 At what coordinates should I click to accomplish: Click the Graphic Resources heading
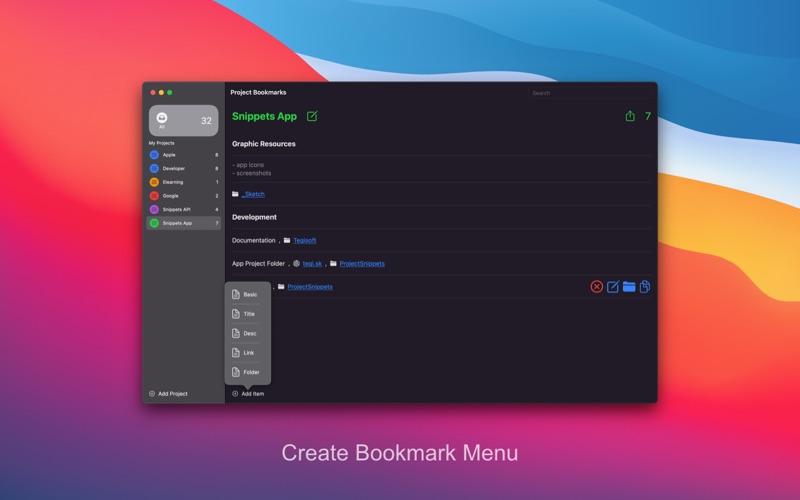pyautogui.click(x=264, y=144)
